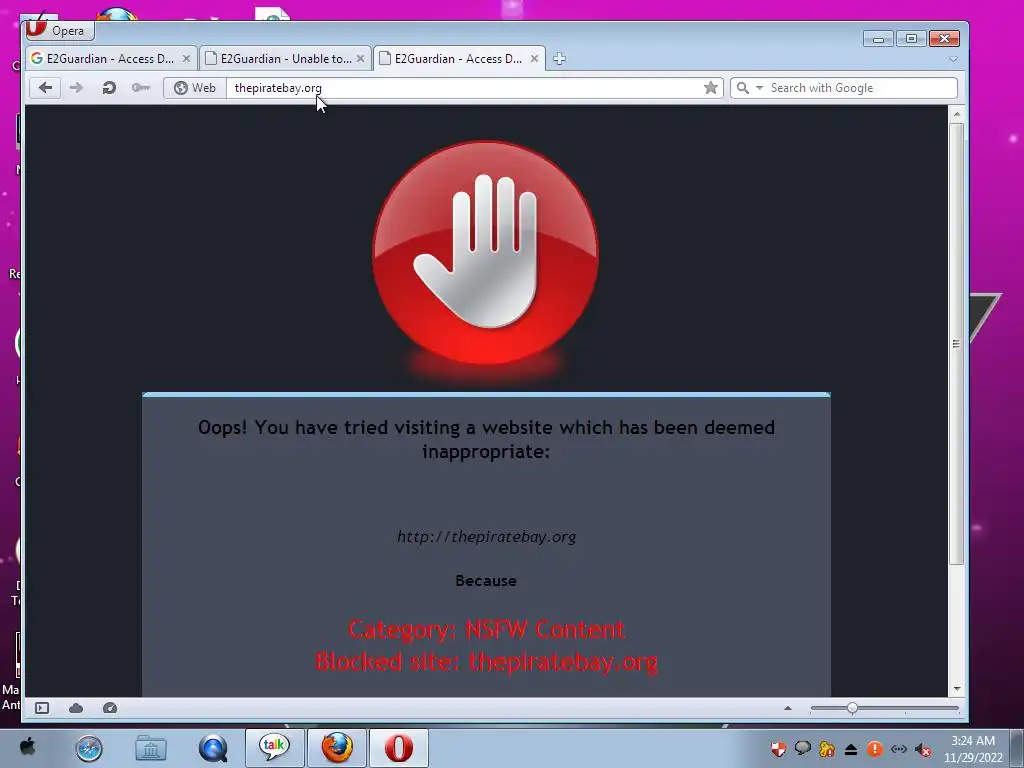Reload the current page

pos(109,88)
